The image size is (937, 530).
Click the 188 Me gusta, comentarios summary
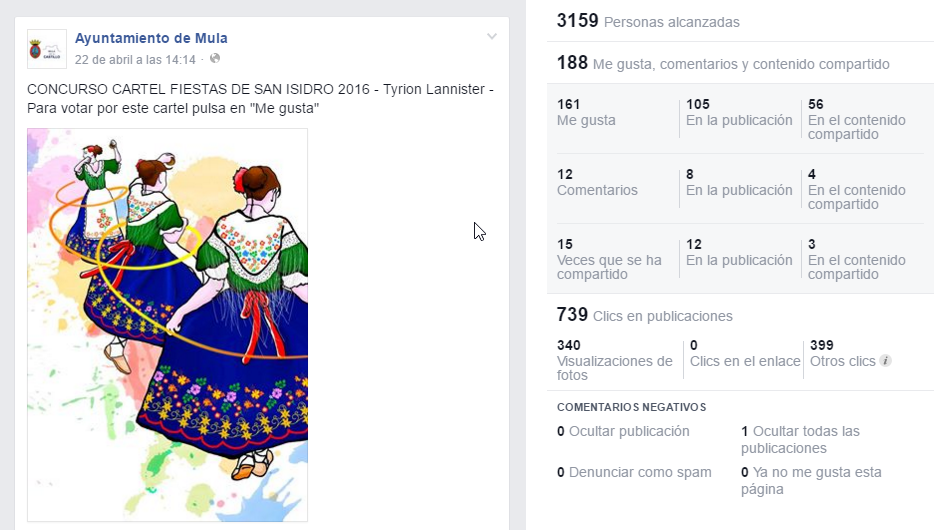[723, 63]
